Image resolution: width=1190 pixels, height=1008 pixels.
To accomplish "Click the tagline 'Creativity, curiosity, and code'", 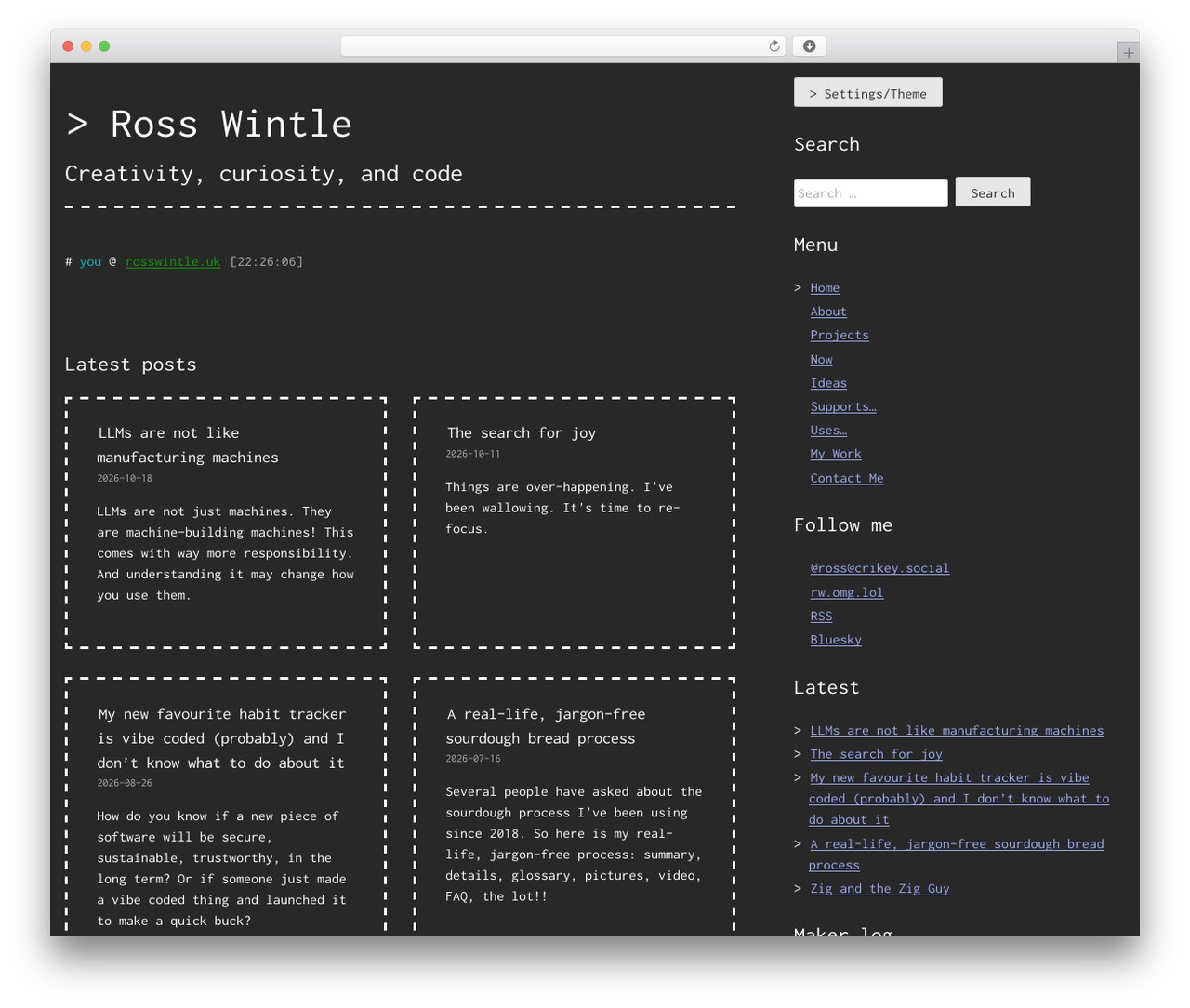I will (x=264, y=175).
